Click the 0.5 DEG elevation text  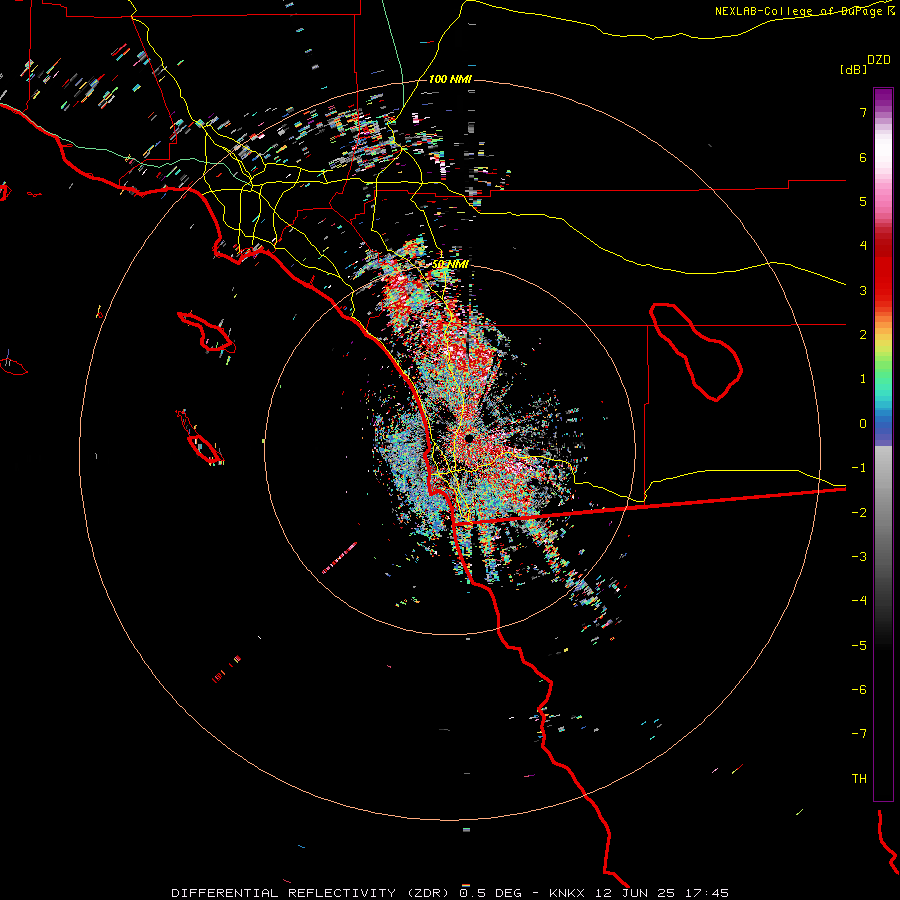(491, 893)
